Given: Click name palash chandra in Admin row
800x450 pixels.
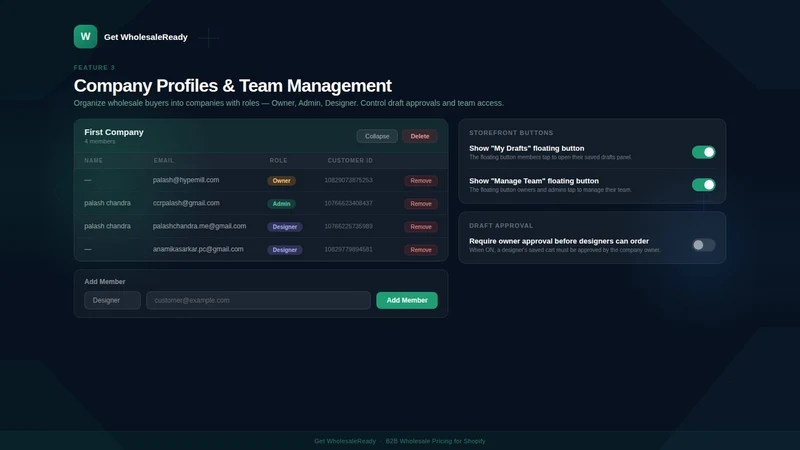Looking at the screenshot, I should (x=107, y=203).
